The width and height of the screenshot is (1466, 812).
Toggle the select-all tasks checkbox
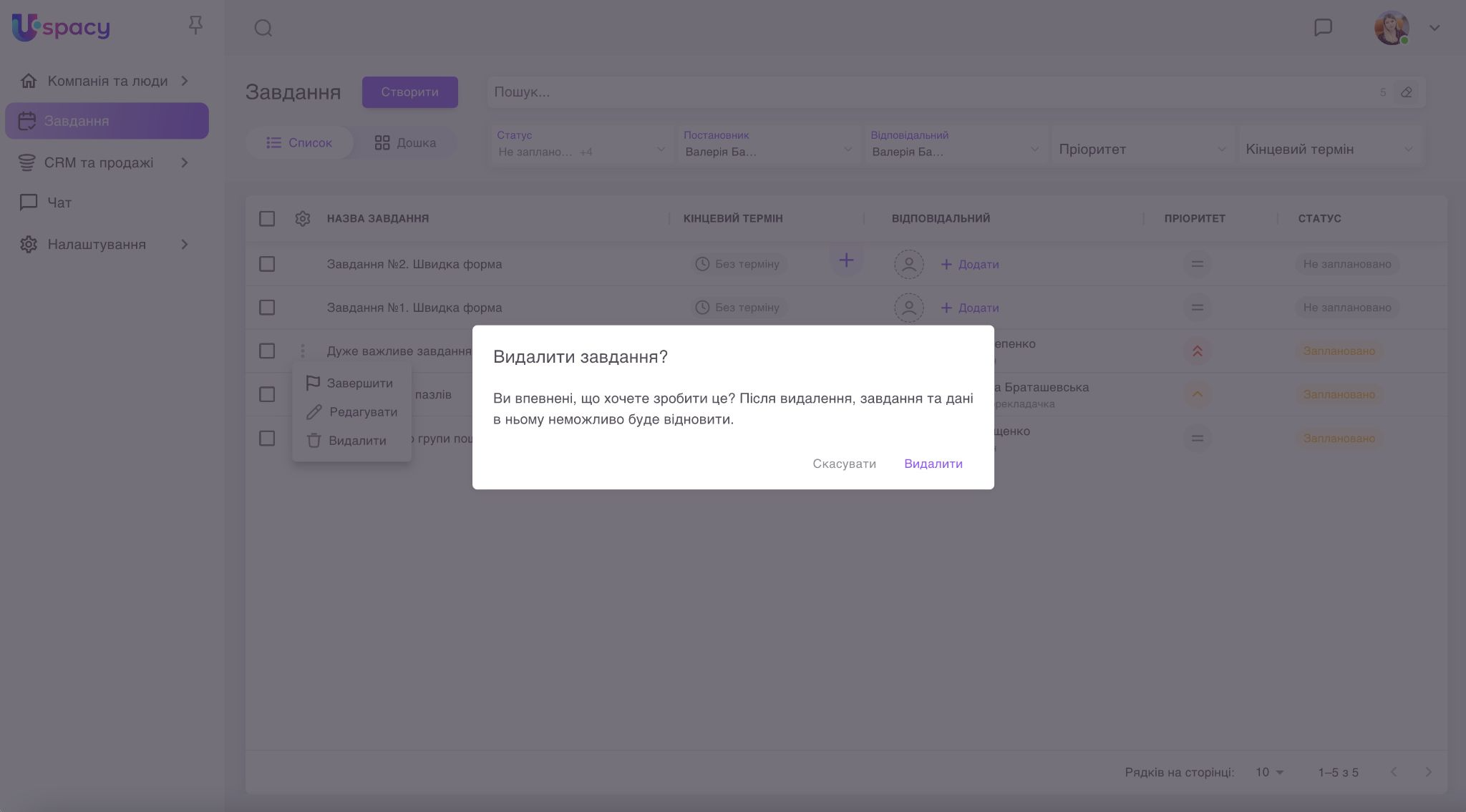267,218
